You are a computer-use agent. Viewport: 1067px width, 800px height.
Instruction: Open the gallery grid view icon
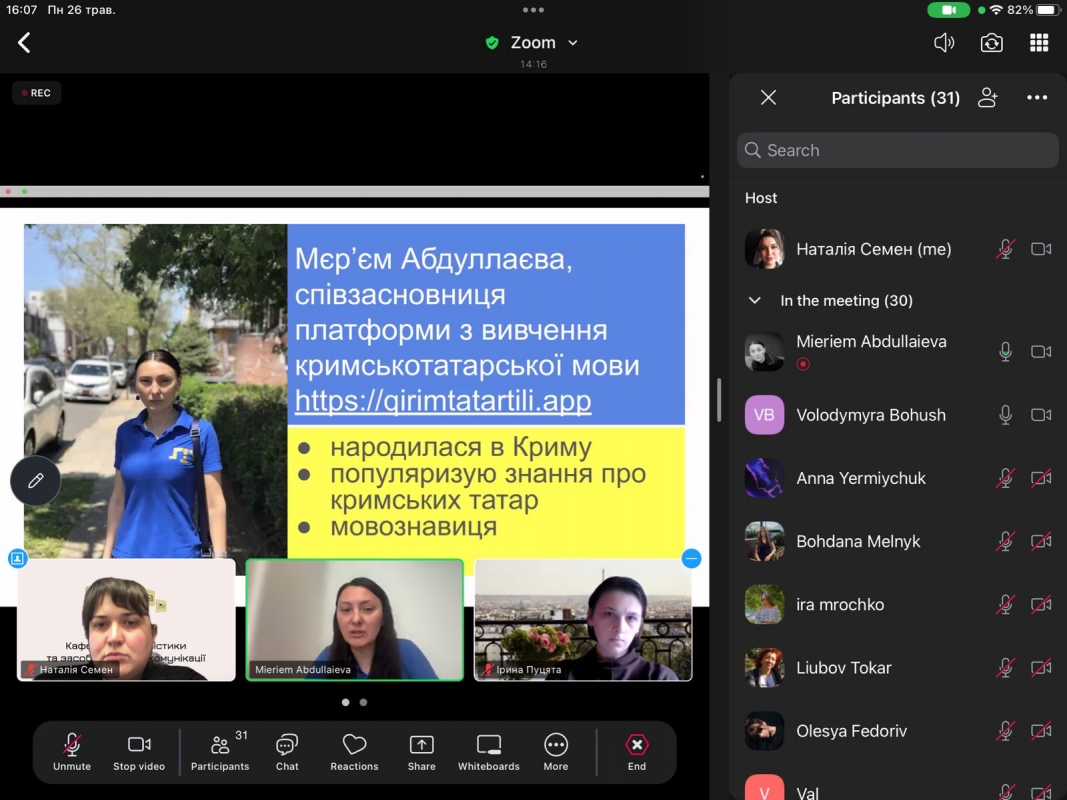pos(1039,43)
